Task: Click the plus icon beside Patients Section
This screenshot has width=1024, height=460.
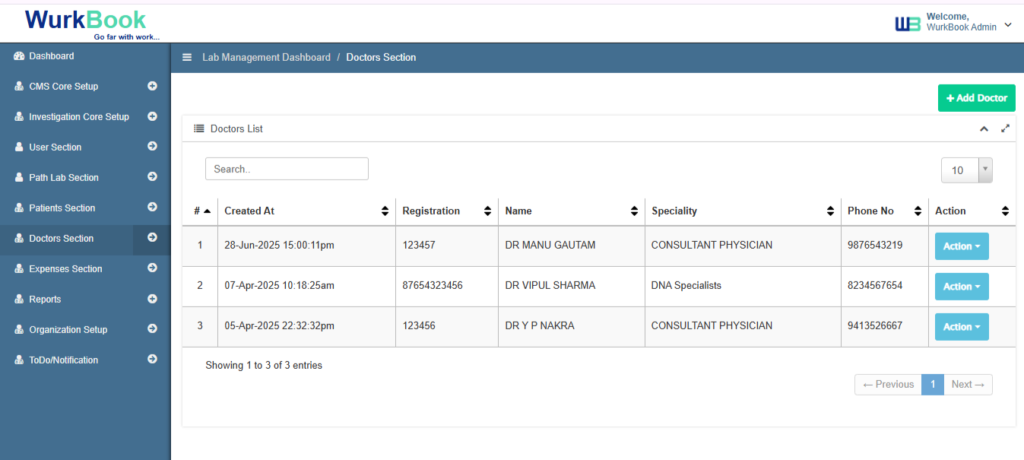Action: pos(152,208)
